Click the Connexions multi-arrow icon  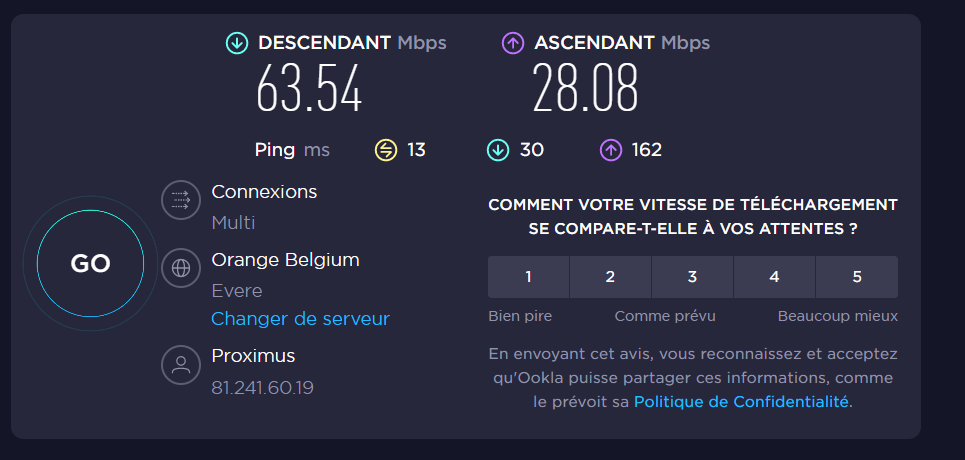181,200
